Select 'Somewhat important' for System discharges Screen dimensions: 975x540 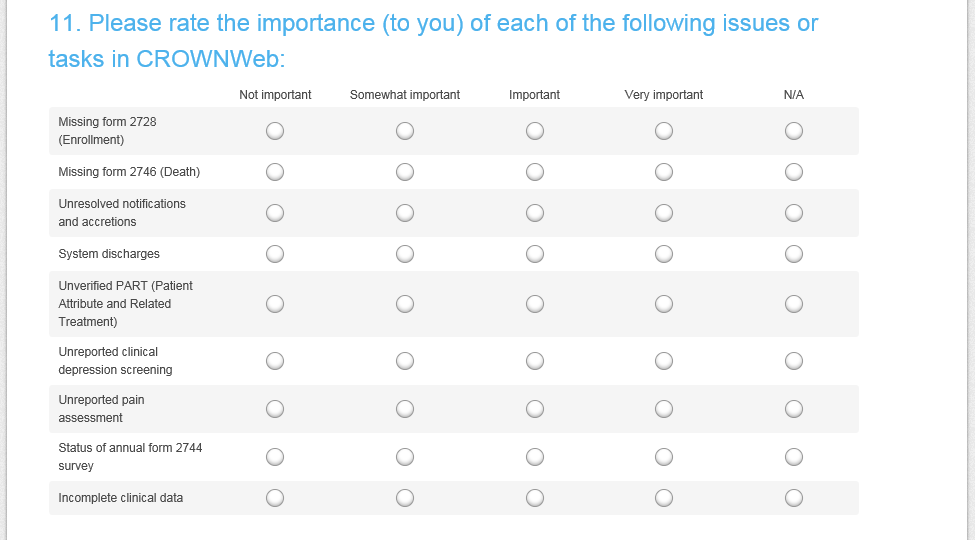point(405,254)
